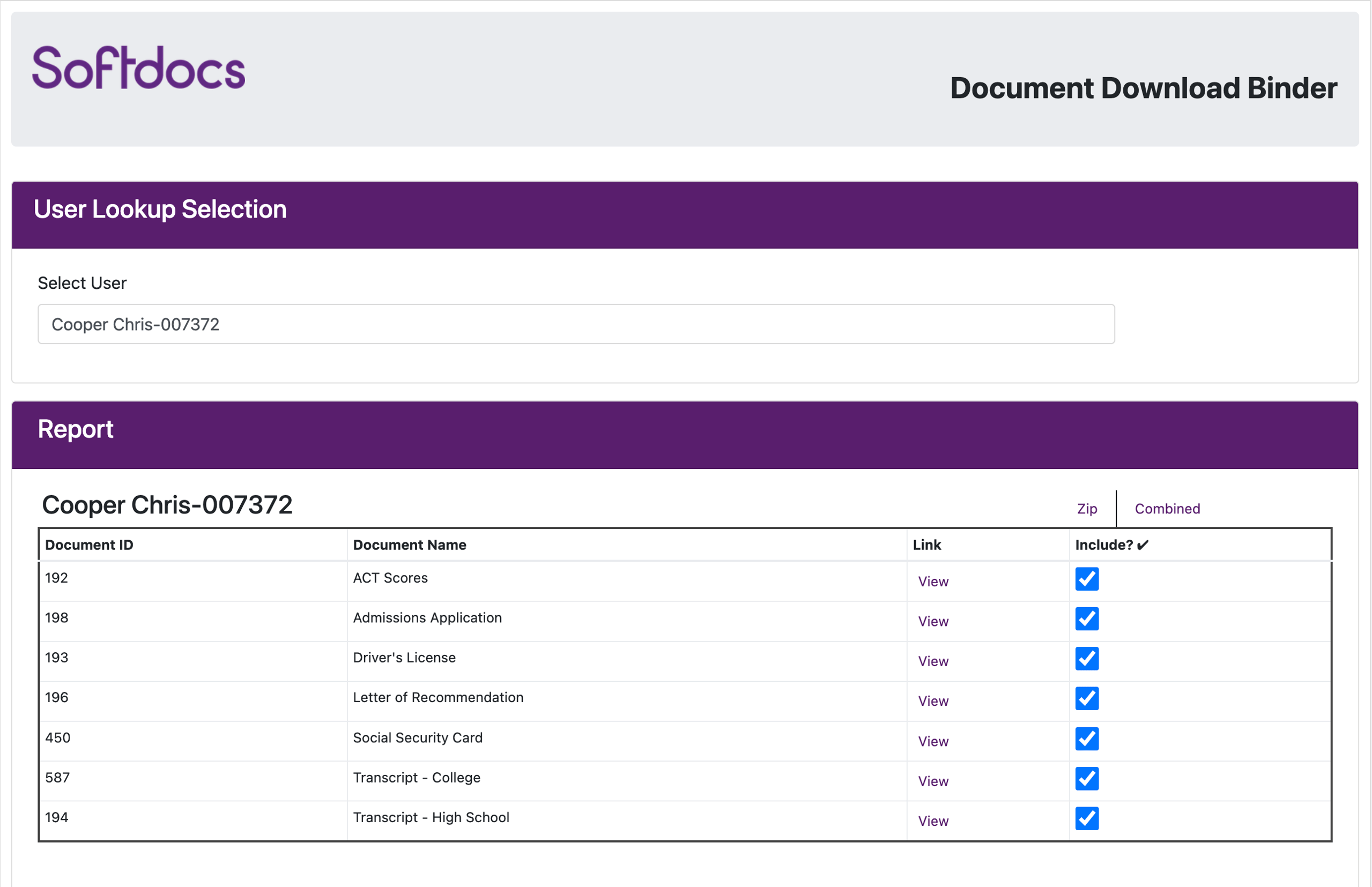Uncheck Include for ACT Scores

(1087, 579)
